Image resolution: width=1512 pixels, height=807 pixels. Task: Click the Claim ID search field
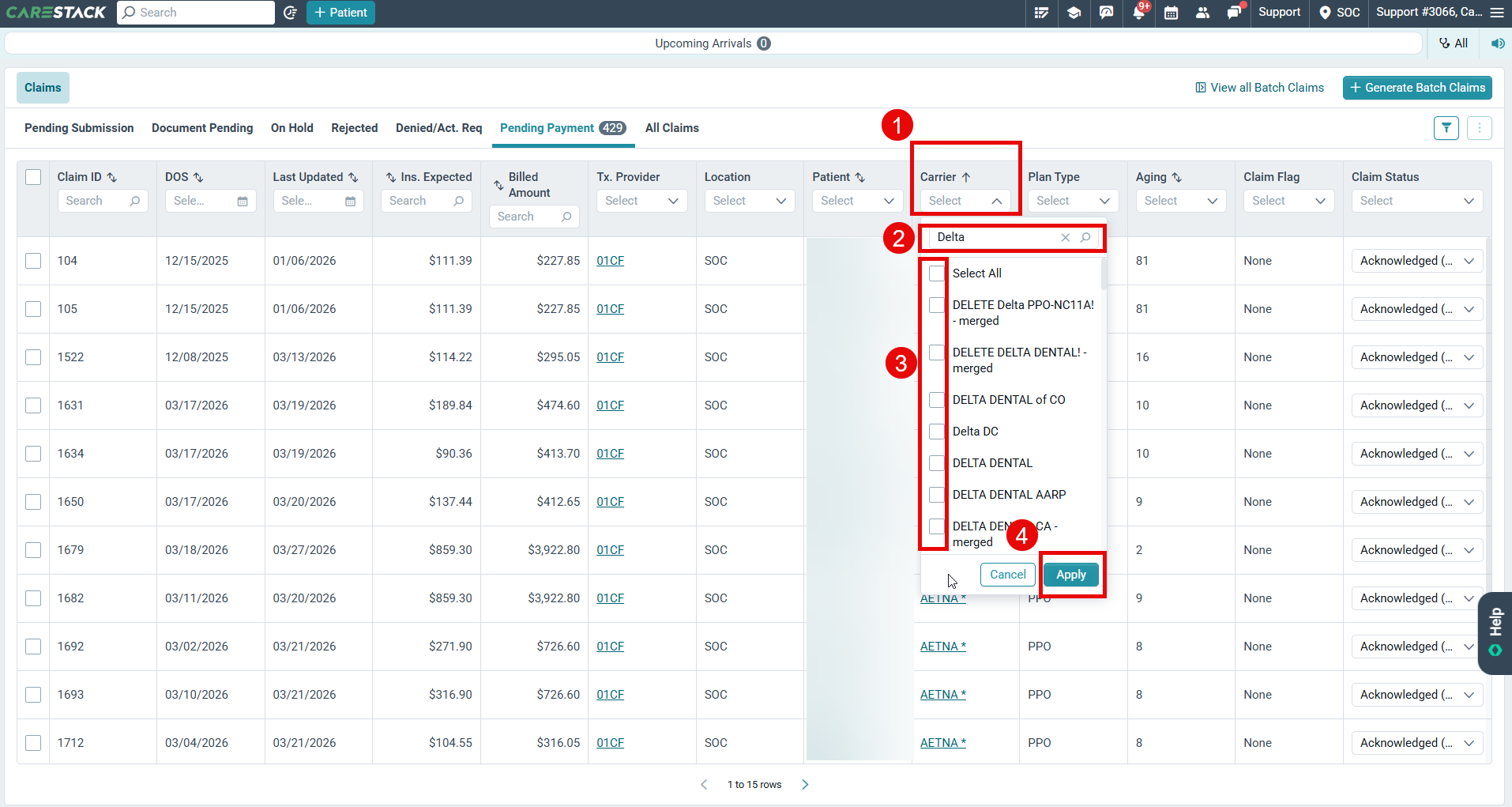[103, 201]
